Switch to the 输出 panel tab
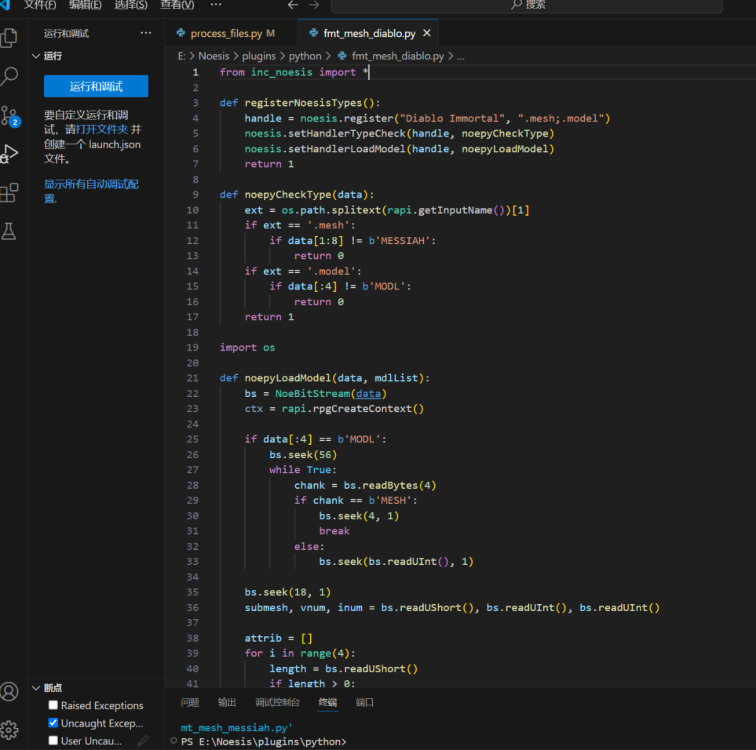 227,703
